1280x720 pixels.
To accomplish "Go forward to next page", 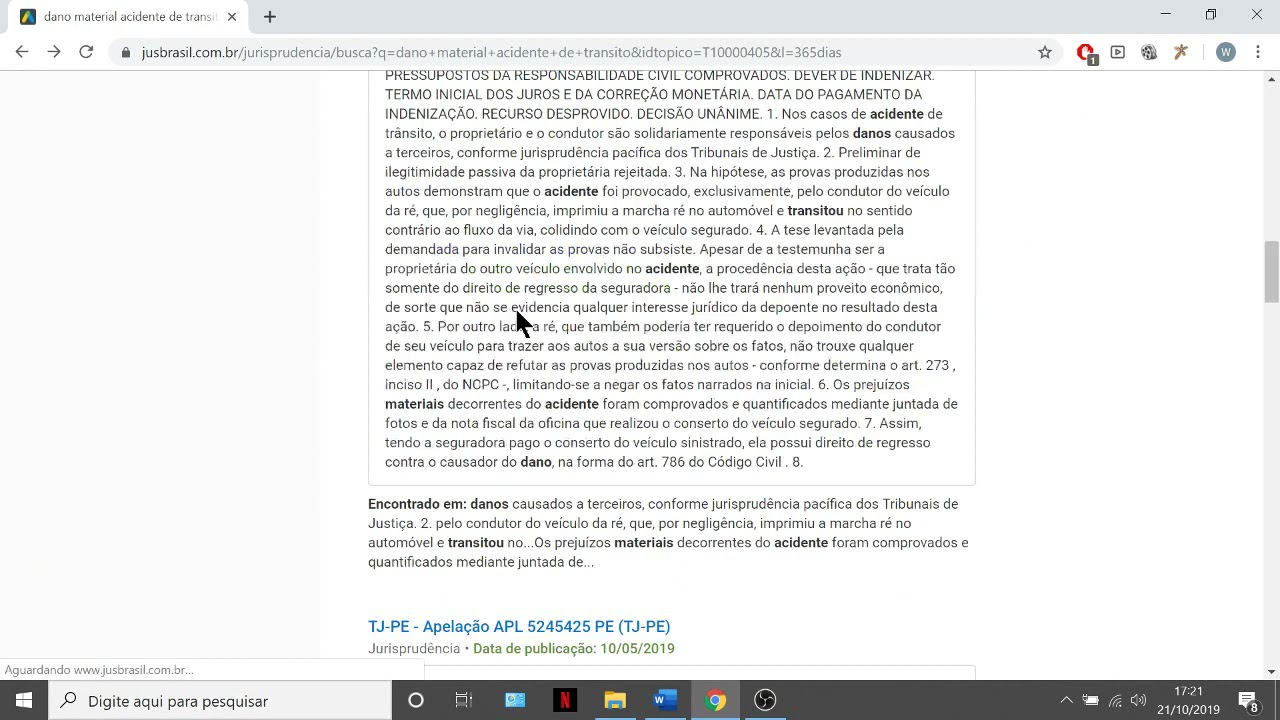I will point(54,52).
